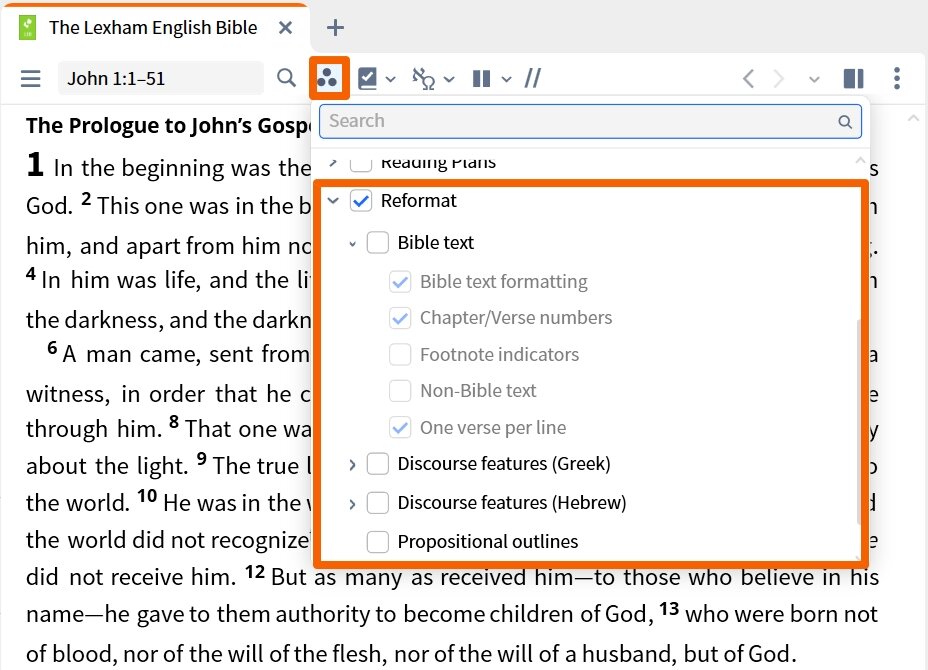Enable Footnote indicators checkbox

click(400, 355)
